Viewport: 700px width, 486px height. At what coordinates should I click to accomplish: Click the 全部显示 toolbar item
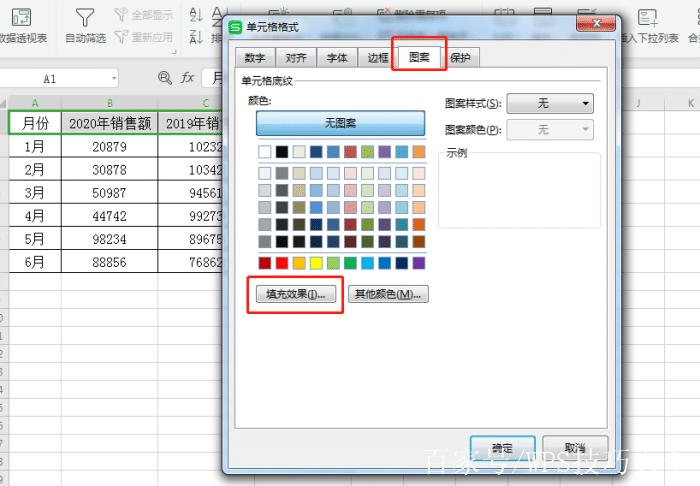143,15
